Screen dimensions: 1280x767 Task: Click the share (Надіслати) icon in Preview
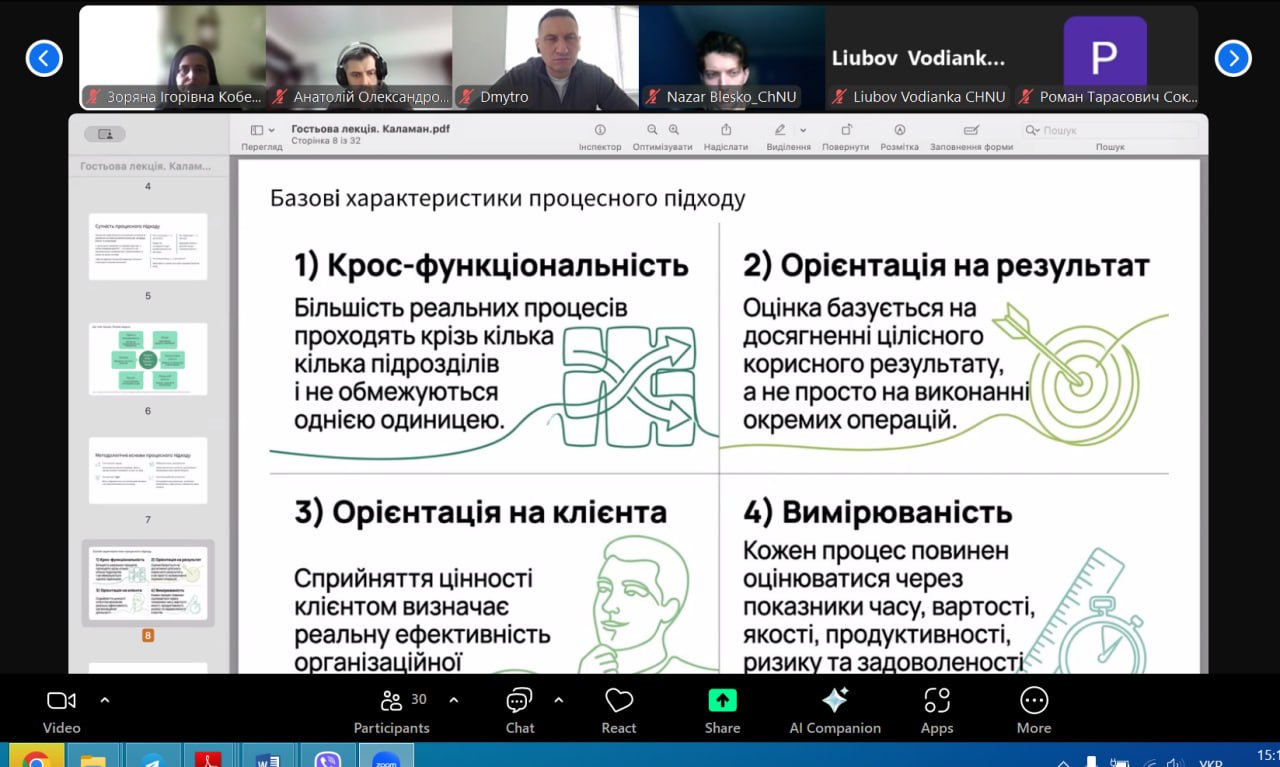pyautogui.click(x=726, y=130)
